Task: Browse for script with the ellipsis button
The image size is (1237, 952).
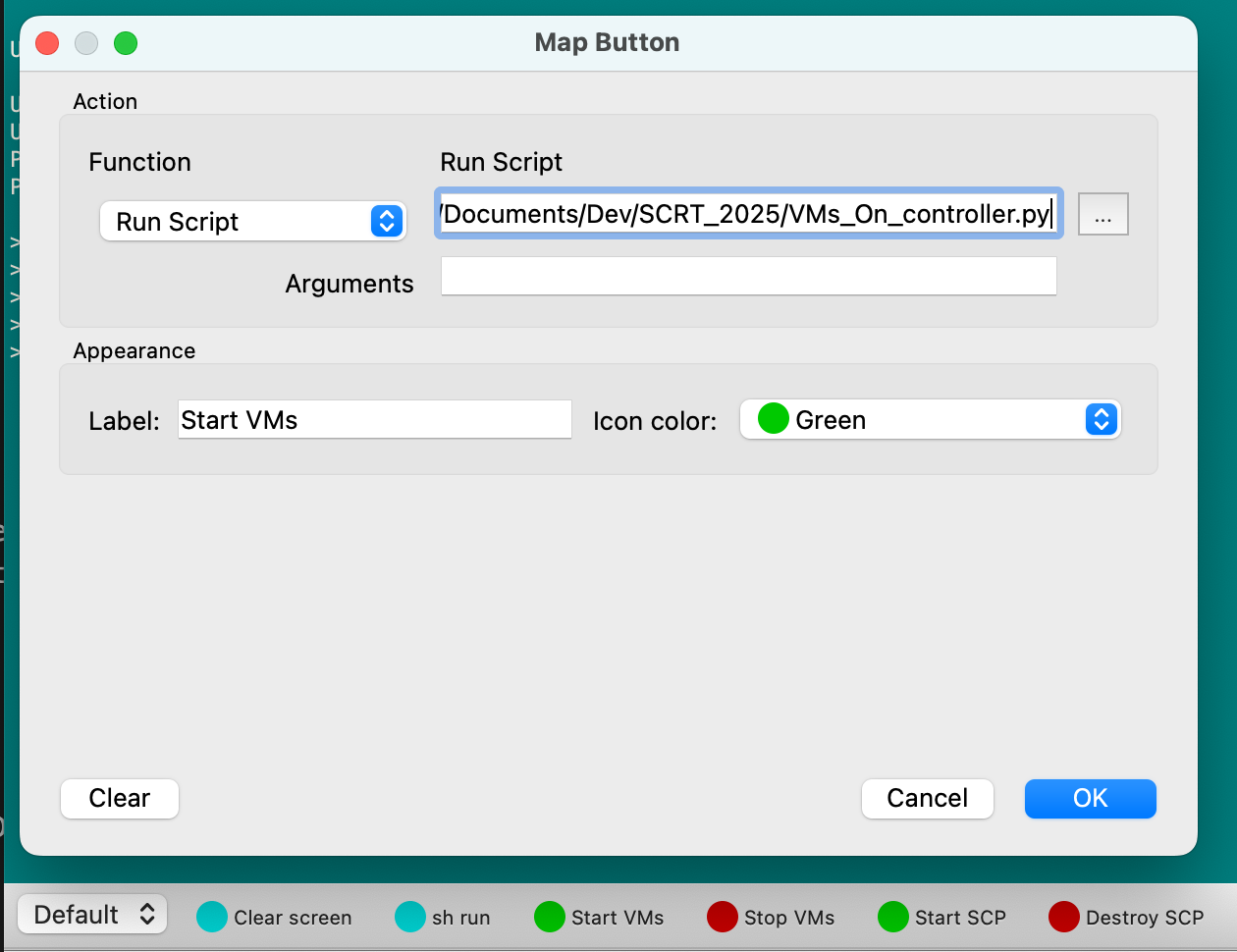Action: coord(1103,215)
